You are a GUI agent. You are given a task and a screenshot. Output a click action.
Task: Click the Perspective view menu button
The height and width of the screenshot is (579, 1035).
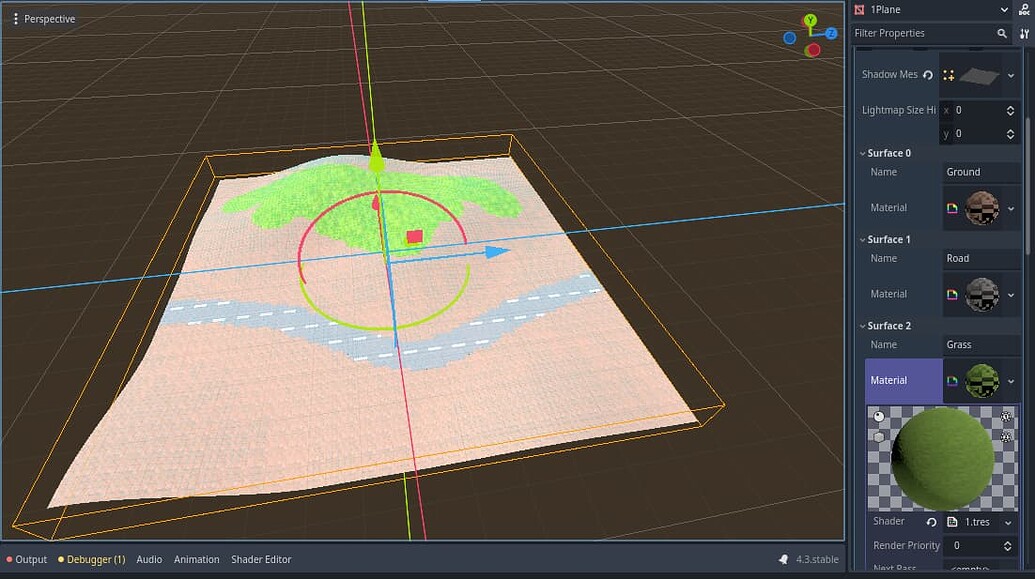(45, 19)
